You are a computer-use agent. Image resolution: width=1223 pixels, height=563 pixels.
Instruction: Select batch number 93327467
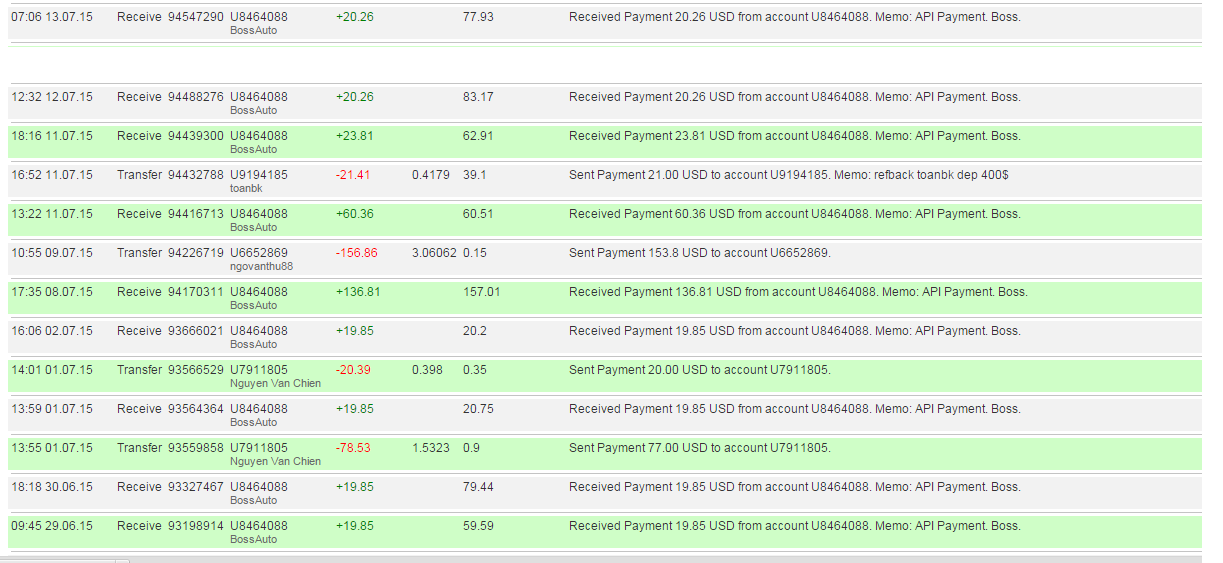[x=196, y=487]
